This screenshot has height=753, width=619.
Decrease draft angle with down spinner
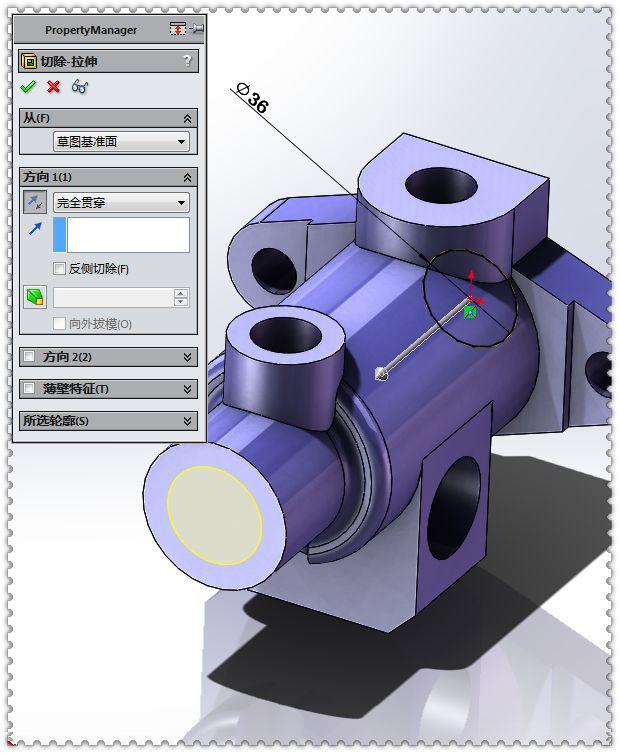pyautogui.click(x=181, y=303)
